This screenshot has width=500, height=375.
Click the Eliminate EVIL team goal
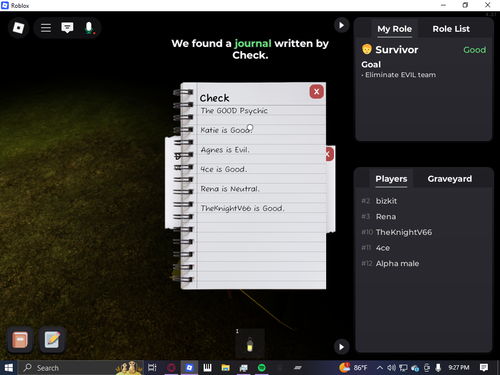[x=399, y=75]
